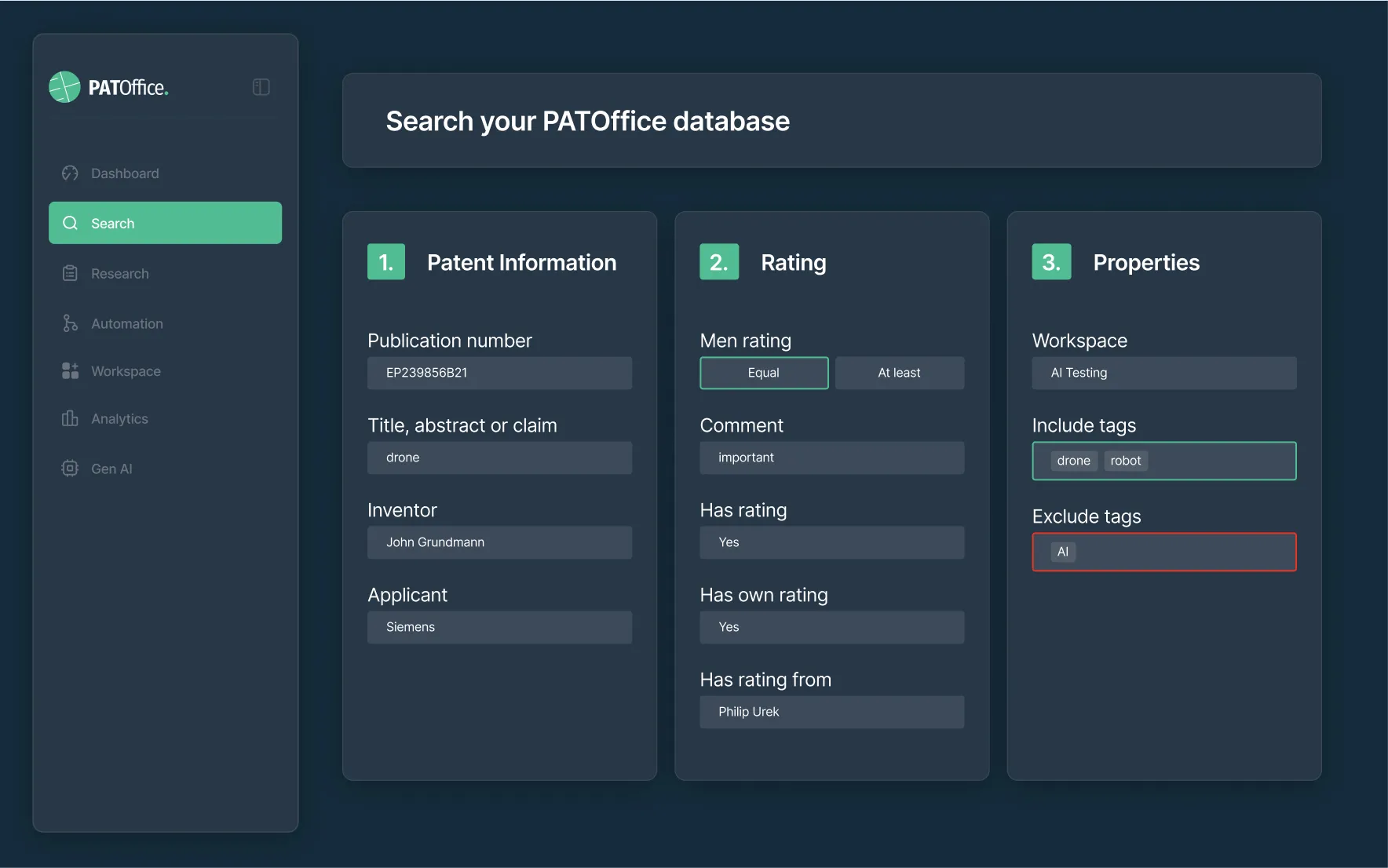Remove the AI exclude tag
1388x868 pixels.
pyautogui.click(x=1062, y=552)
